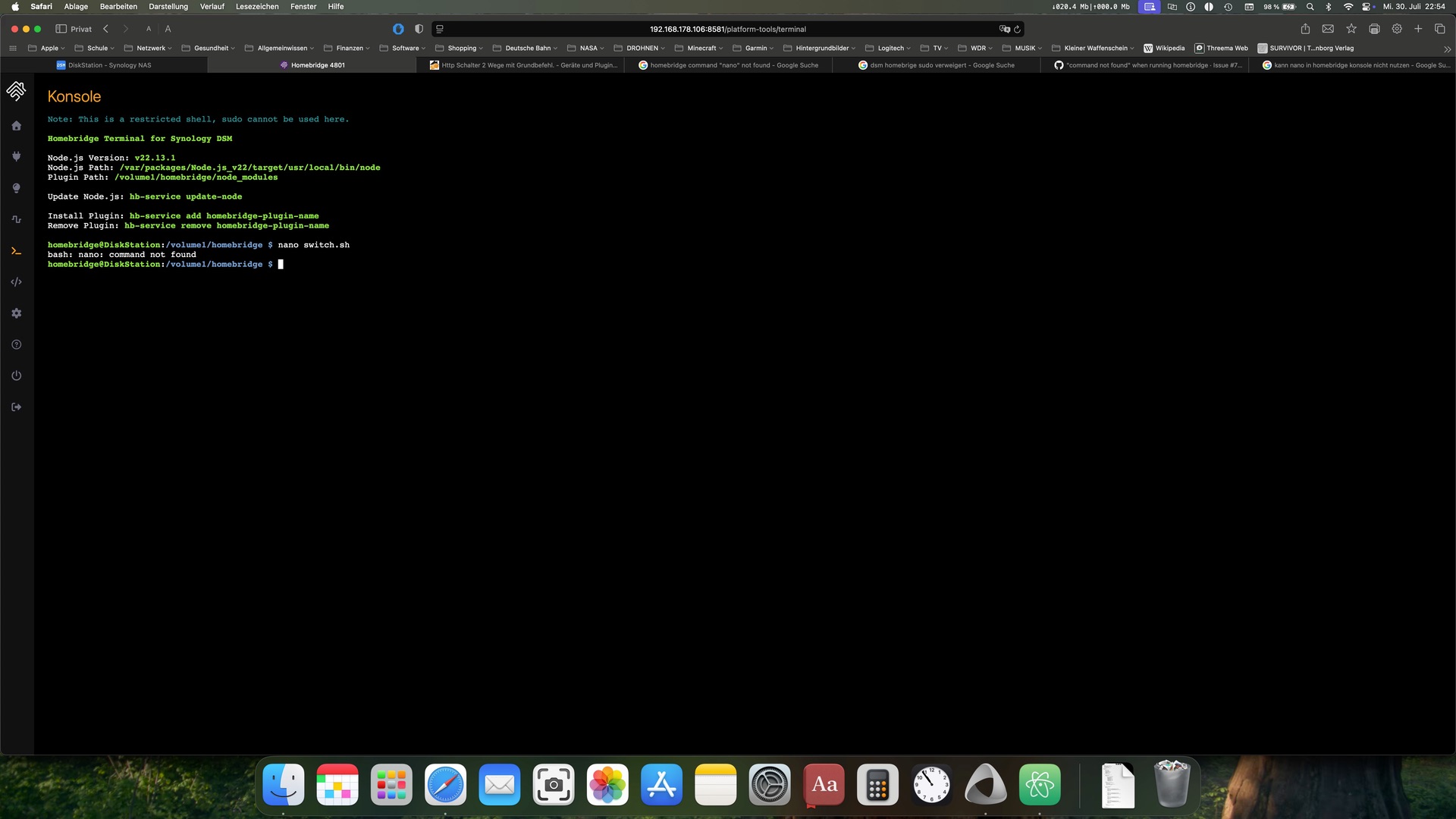Open Homebridge settings gear in sidebar
The height and width of the screenshot is (819, 1456).
(17, 313)
